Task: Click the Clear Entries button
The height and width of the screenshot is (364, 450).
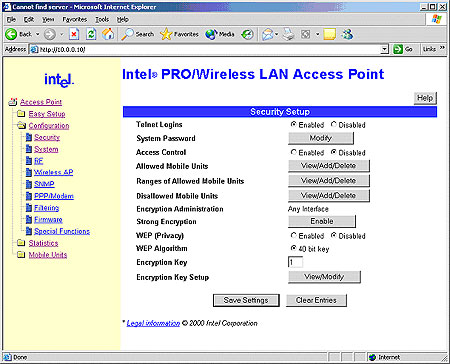Action: click(x=316, y=300)
